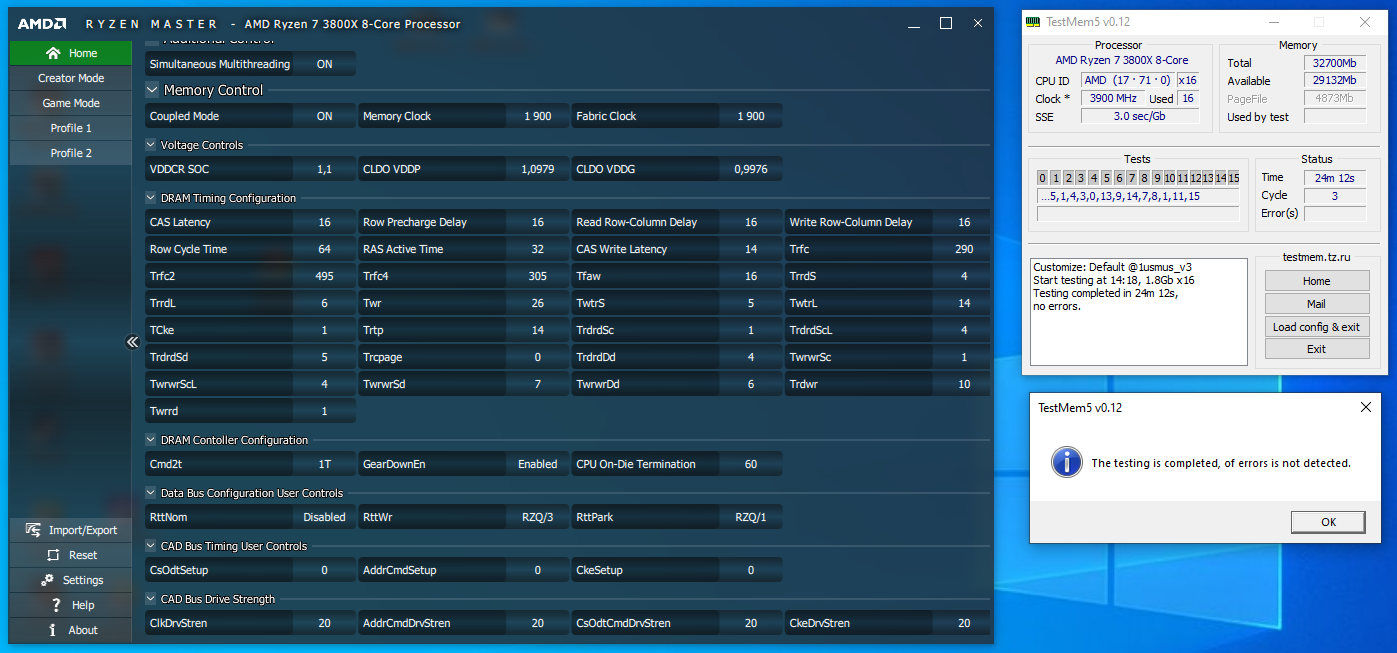The width and height of the screenshot is (1397, 653).
Task: Collapse DRAM Timing Configuration section
Action: click(151, 198)
